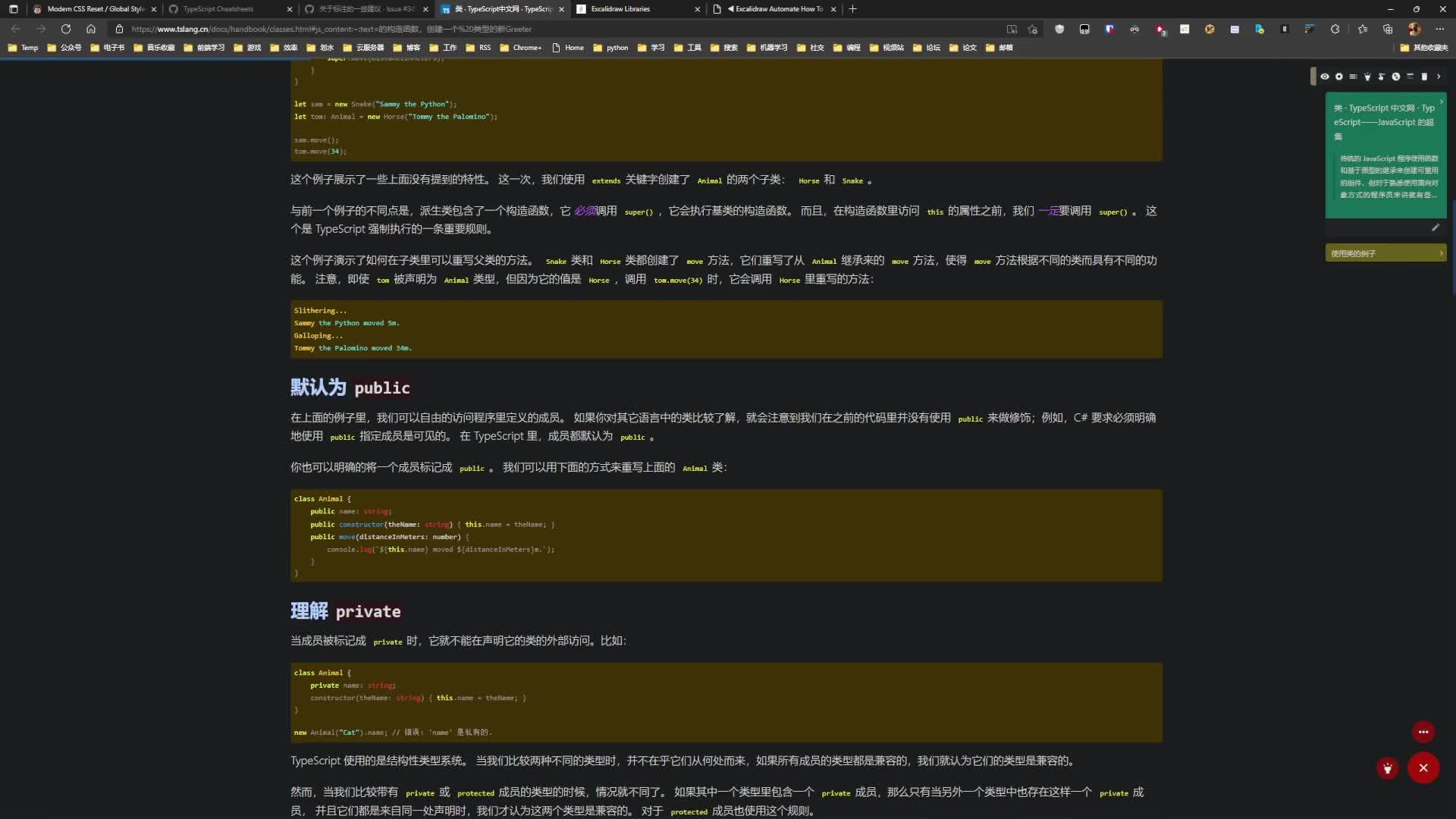This screenshot has width=1456, height=819.
Task: Open the browser extensions puzzle icon
Action: (1335, 29)
